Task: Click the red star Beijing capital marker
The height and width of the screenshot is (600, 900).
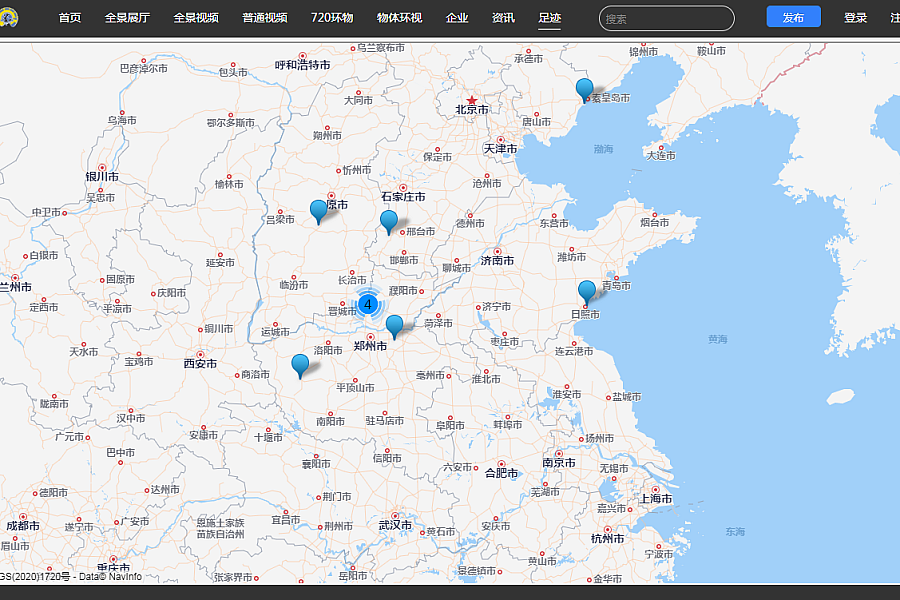Action: [x=472, y=100]
